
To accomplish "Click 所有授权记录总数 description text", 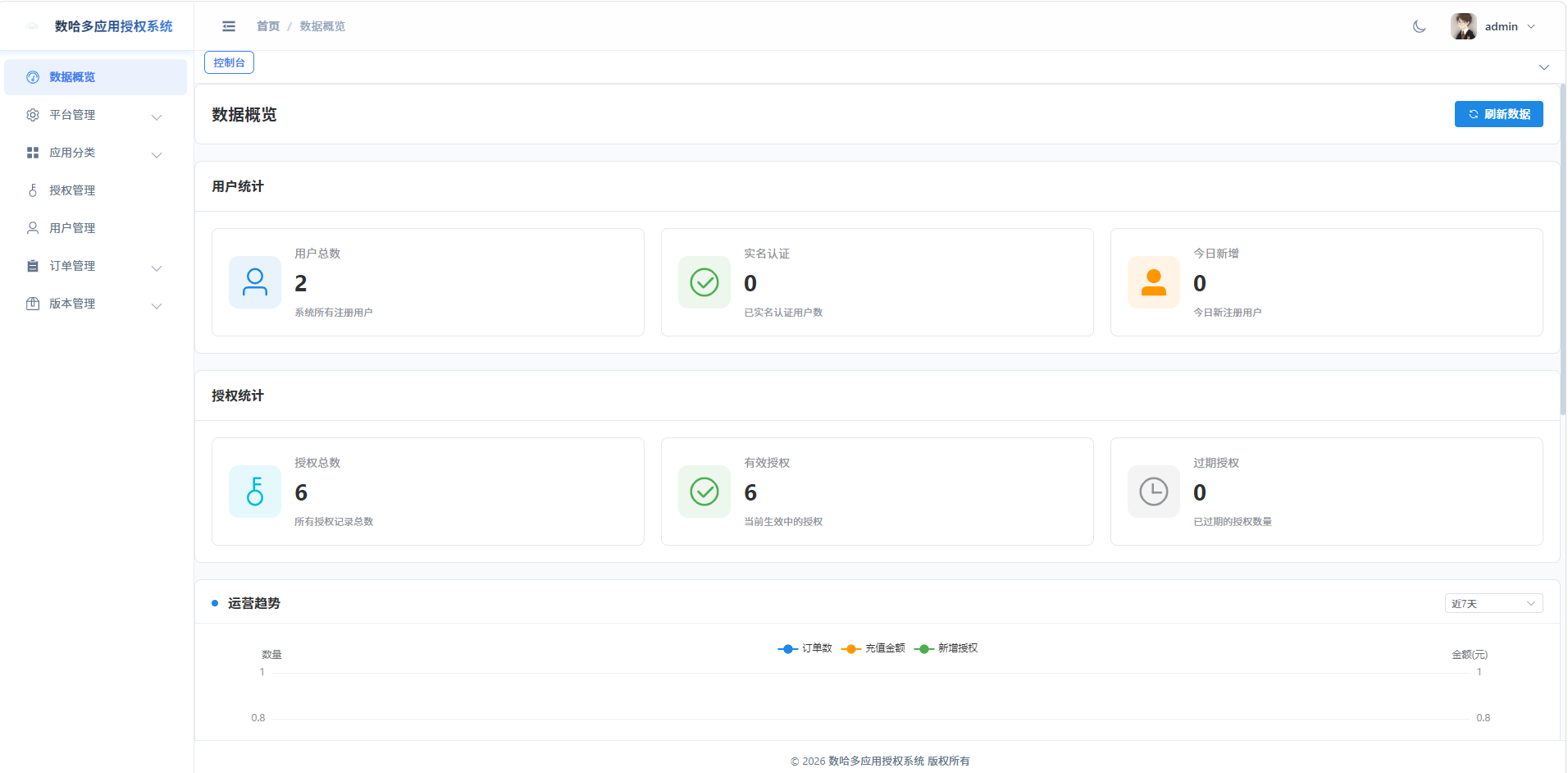I will pyautogui.click(x=334, y=522).
